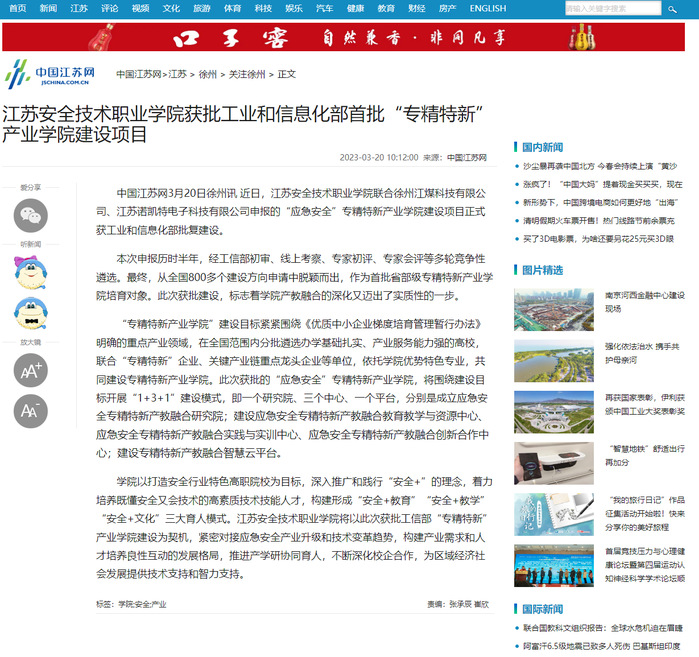Go to the 视频 navigation section

(x=140, y=8)
